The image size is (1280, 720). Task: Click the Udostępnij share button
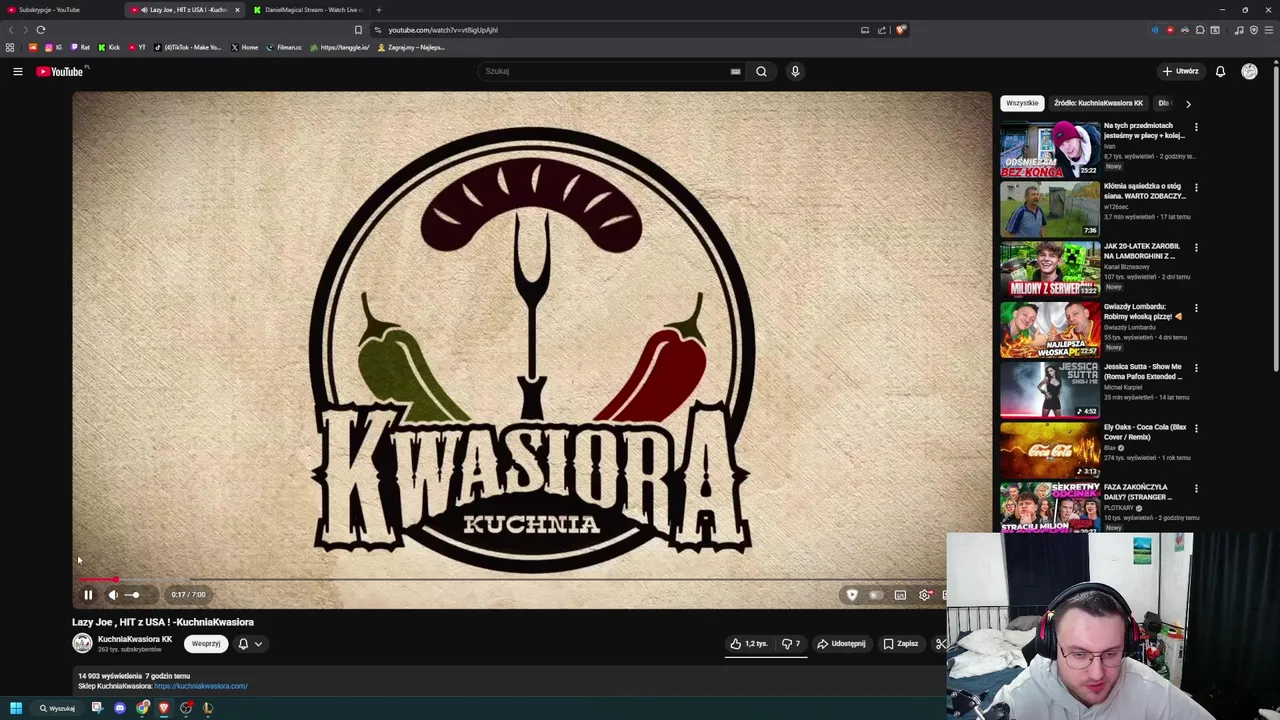pyautogui.click(x=841, y=644)
